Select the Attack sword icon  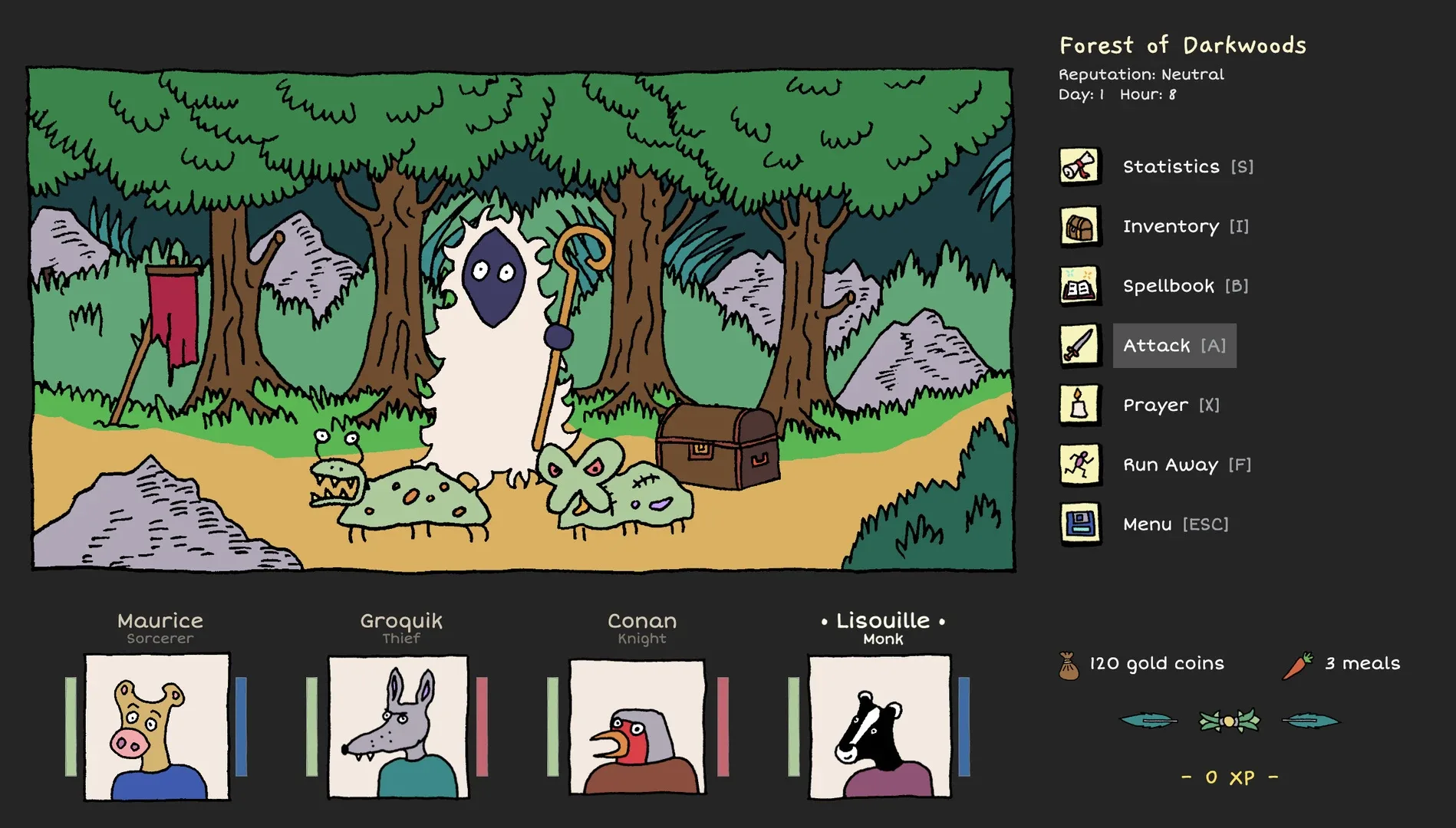tap(1079, 346)
